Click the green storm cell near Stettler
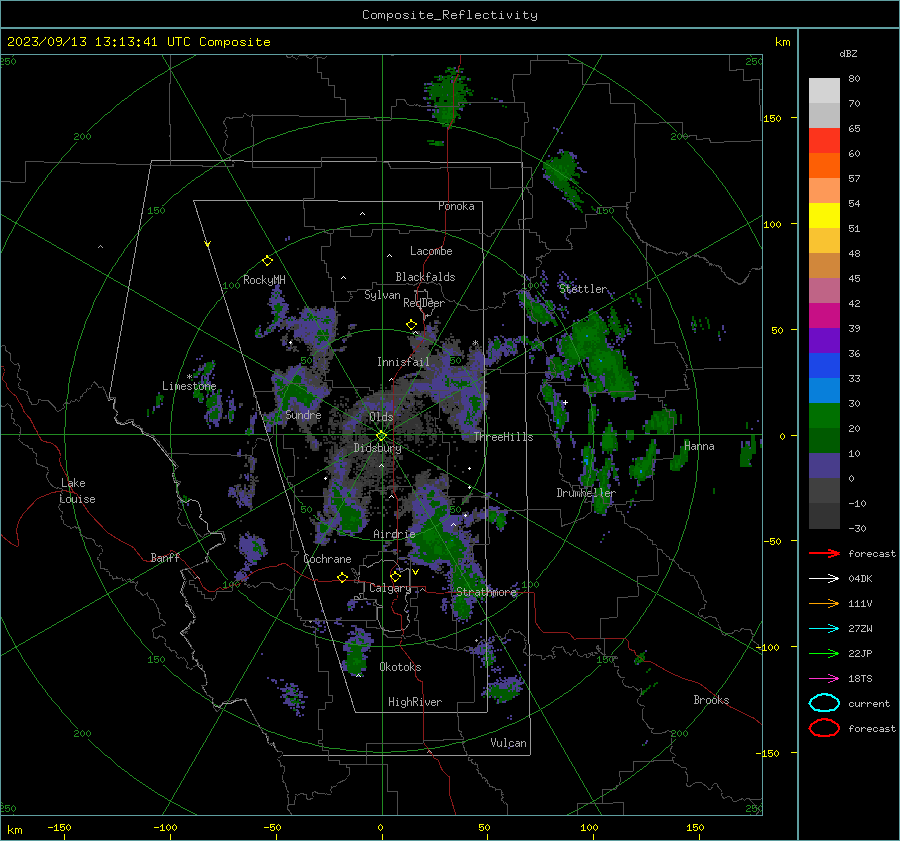The height and width of the screenshot is (841, 900). pos(597,356)
